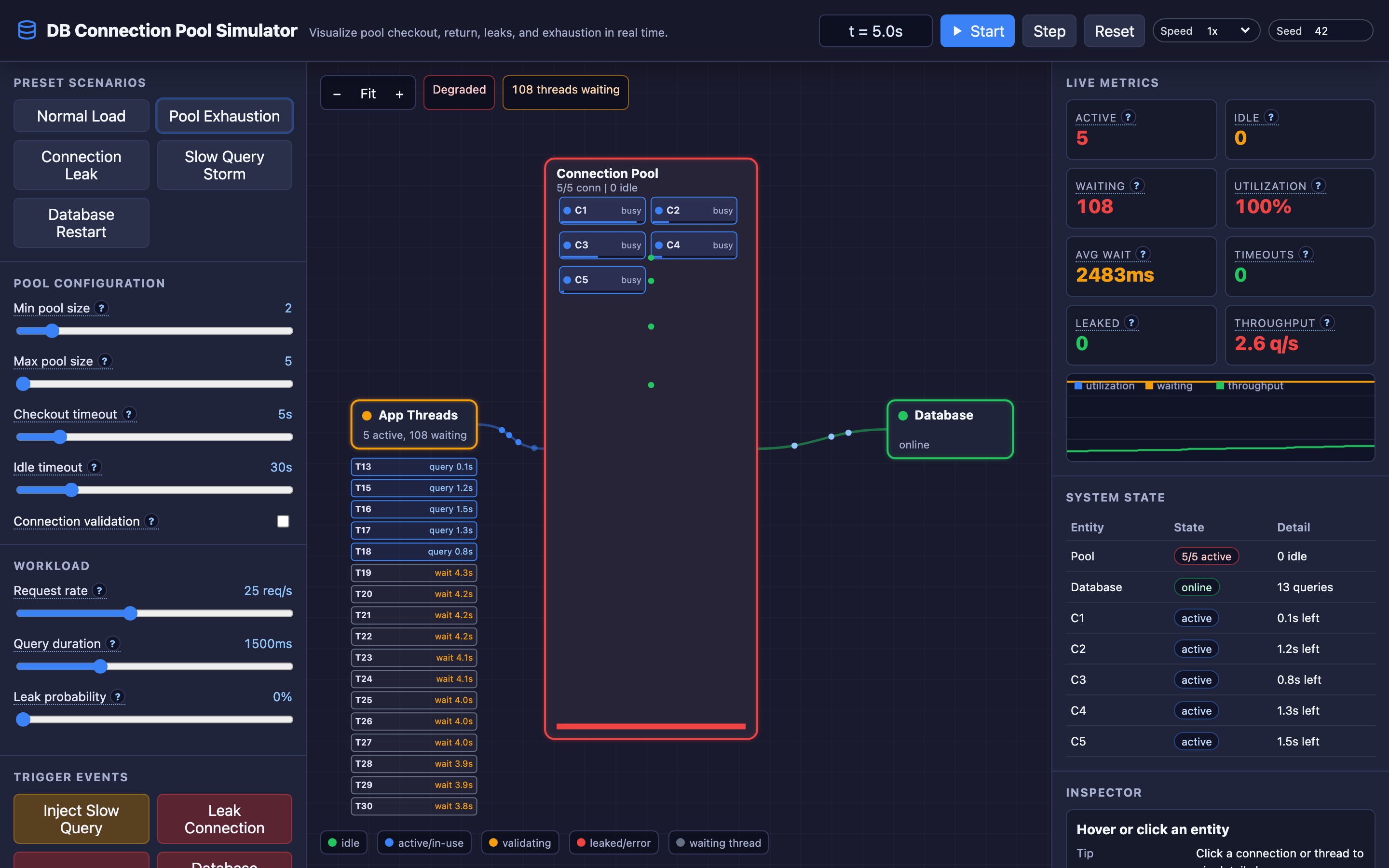Reset the simulation
Viewport: 1389px width, 868px height.
pos(1114,31)
